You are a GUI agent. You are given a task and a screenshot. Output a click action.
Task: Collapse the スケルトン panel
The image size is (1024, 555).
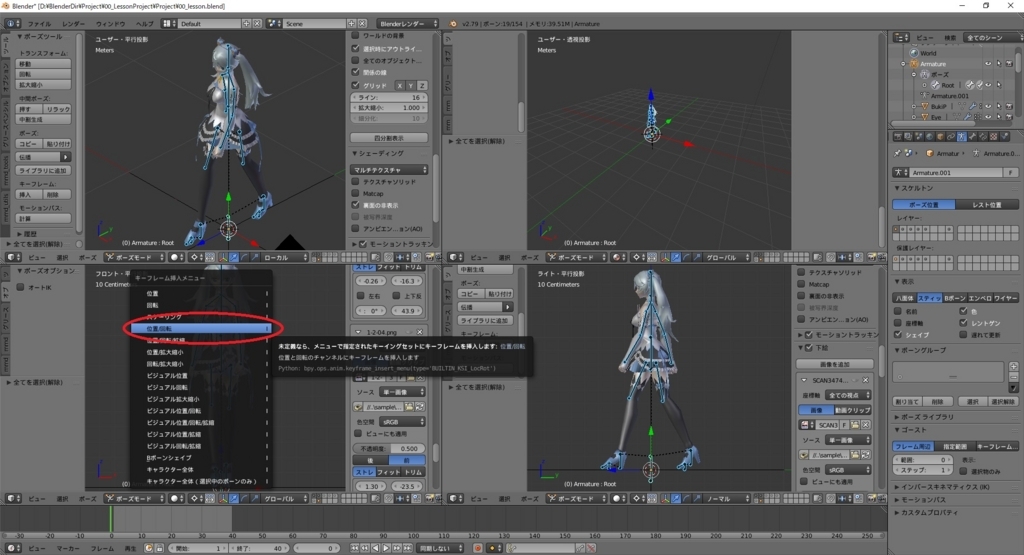tap(914, 188)
